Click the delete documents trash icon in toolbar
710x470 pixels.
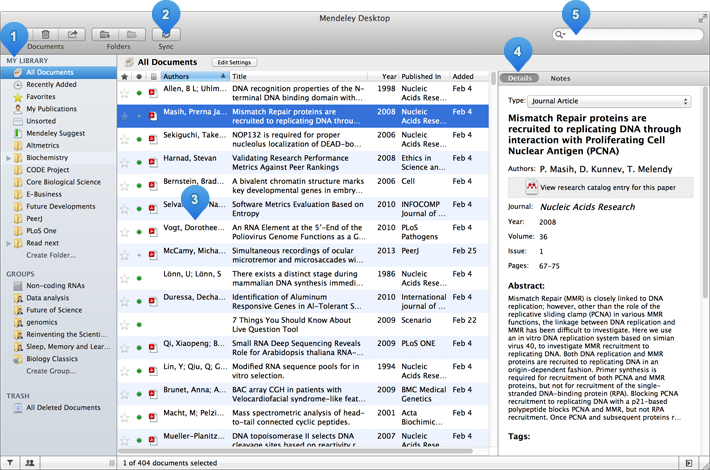pos(45,34)
